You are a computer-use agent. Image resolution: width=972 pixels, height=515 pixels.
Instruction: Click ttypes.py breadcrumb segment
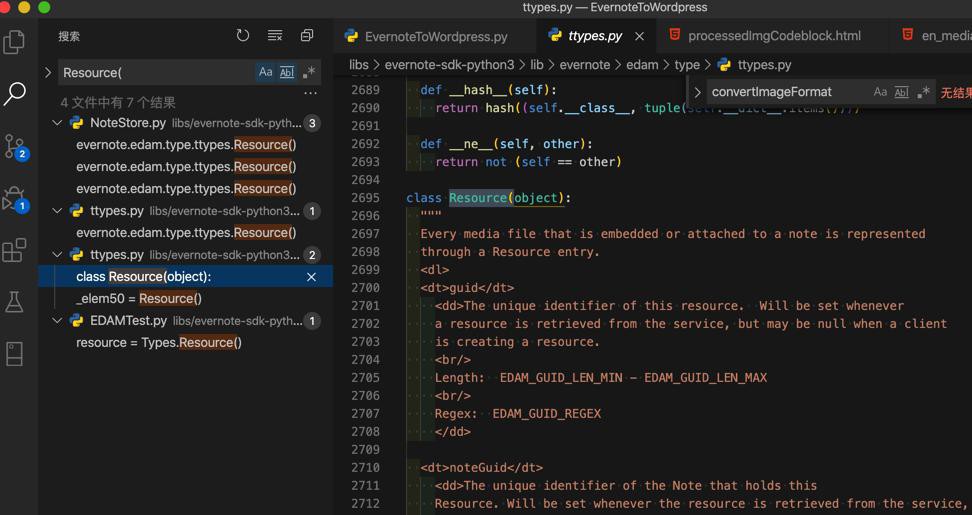coord(764,64)
